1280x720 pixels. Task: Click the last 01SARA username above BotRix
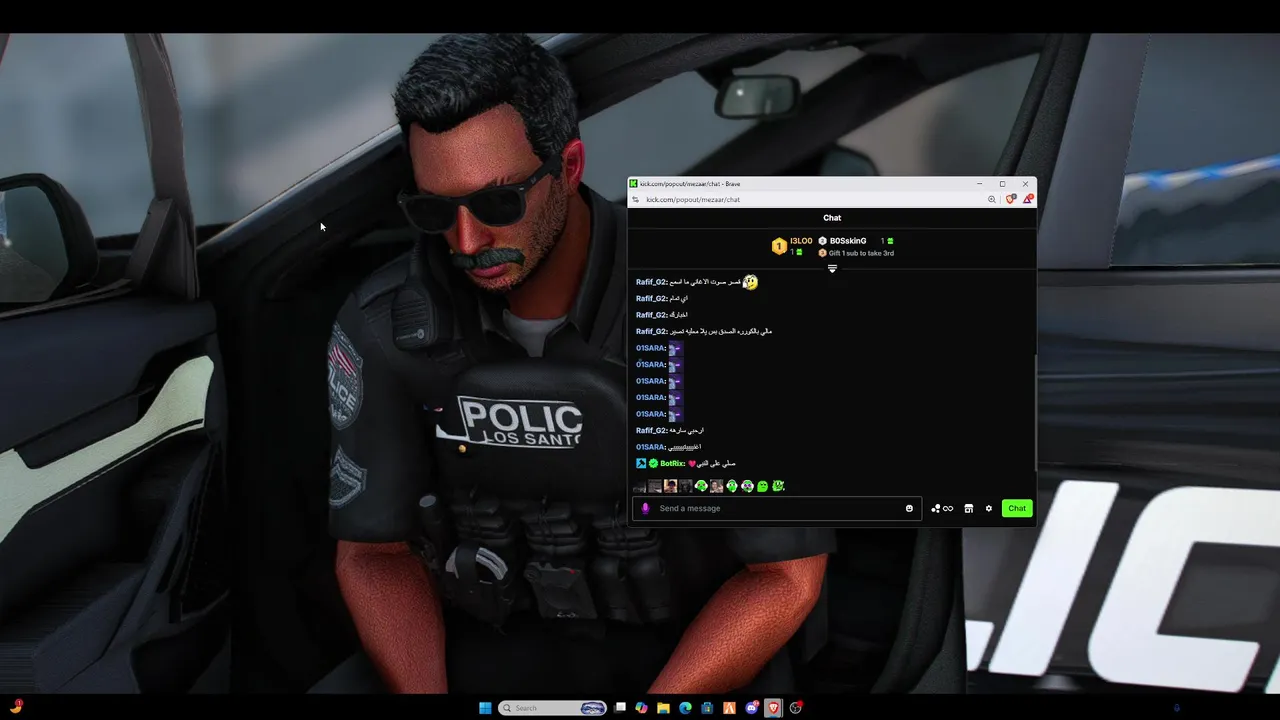651,447
